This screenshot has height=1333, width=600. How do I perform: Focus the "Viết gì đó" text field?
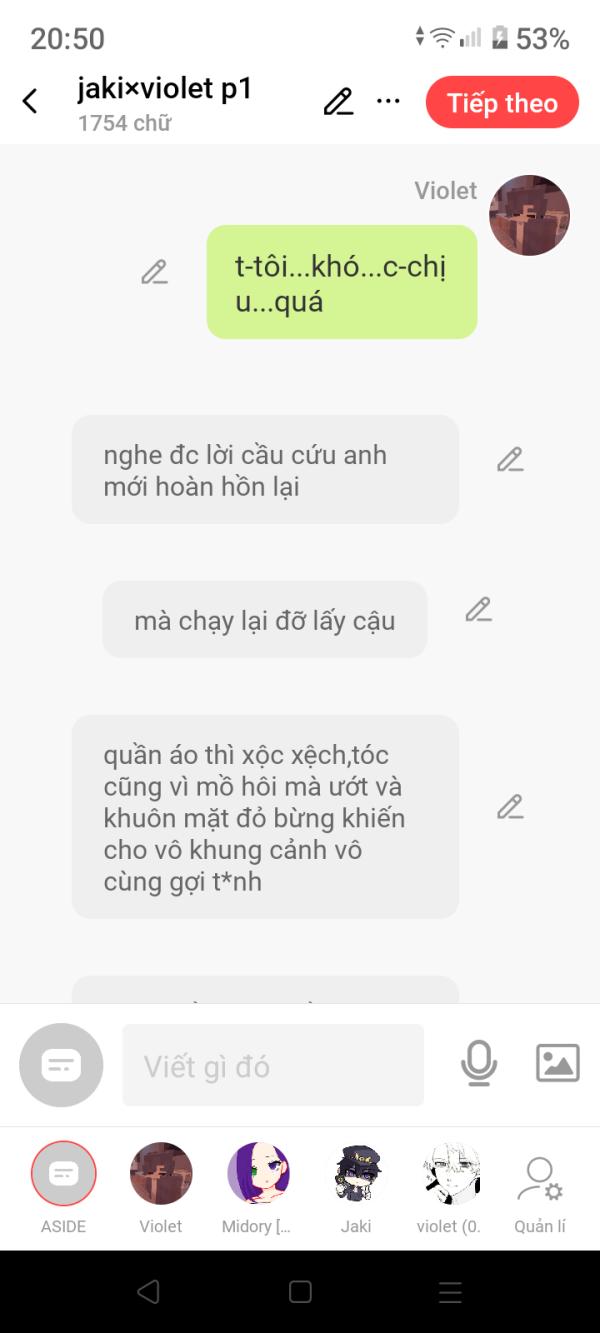273,1065
